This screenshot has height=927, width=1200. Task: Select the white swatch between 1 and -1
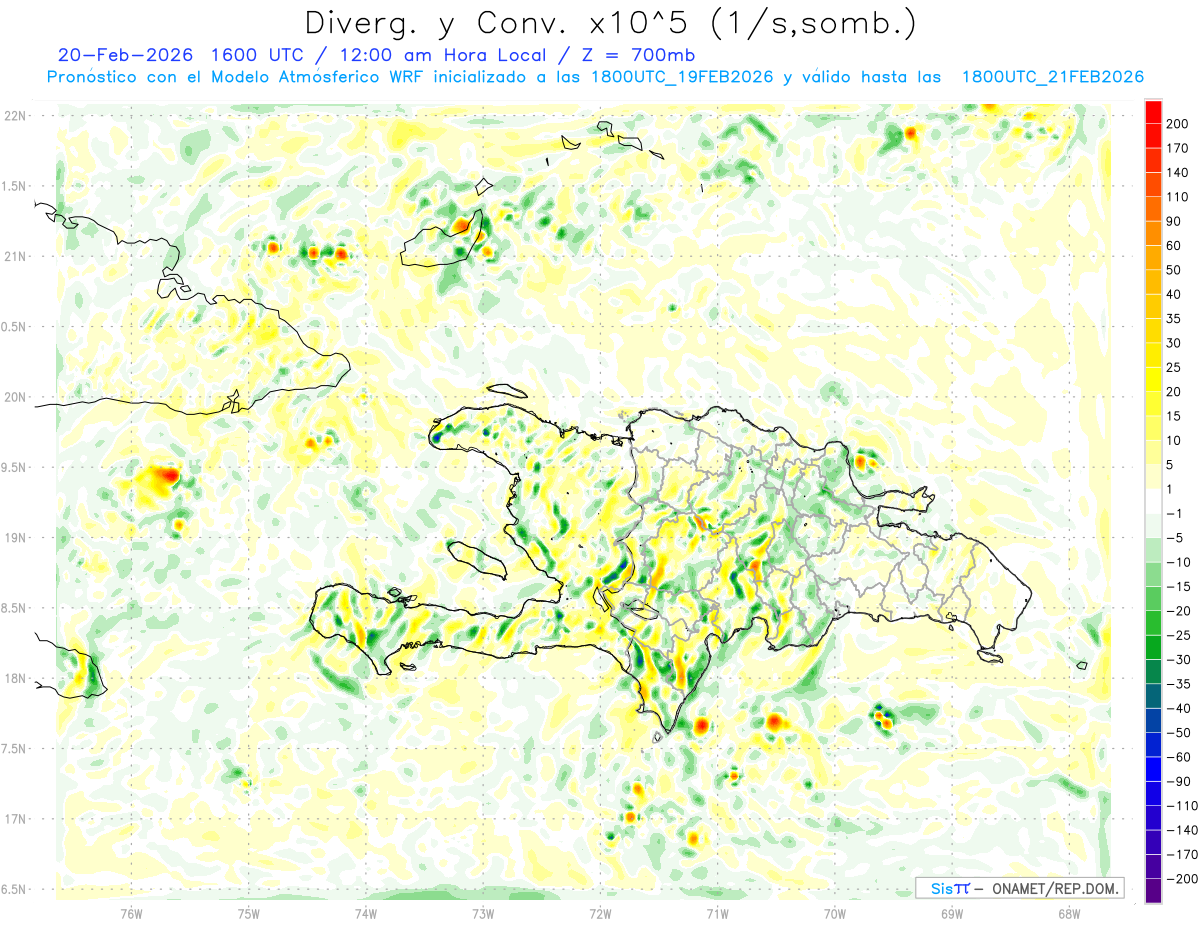click(1153, 501)
